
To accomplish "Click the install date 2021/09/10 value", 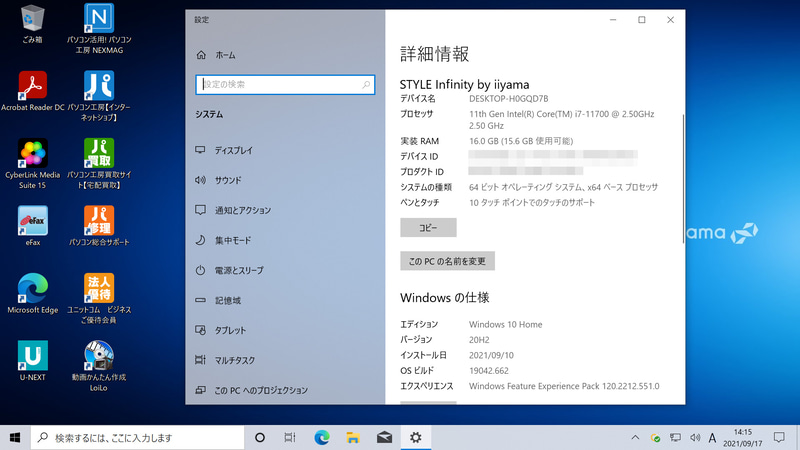I will point(491,355).
